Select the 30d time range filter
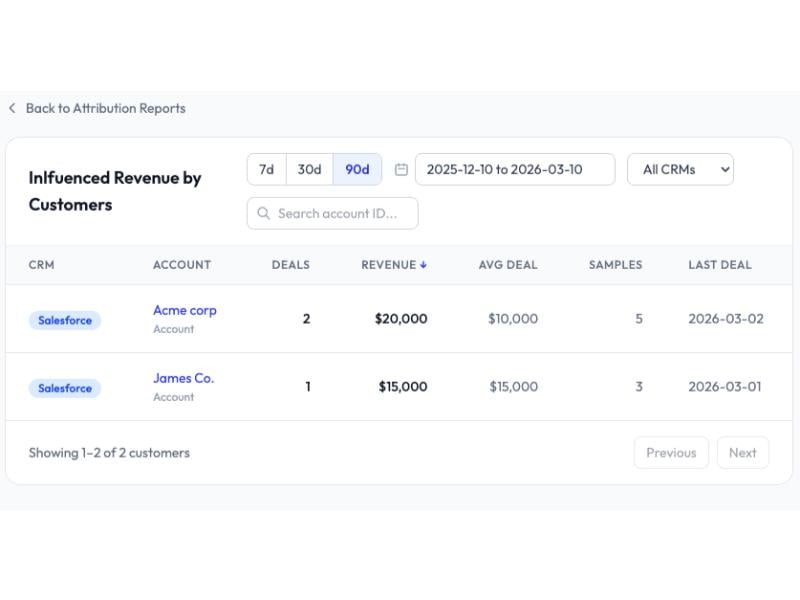Screen dimensions: 800x600 point(310,169)
